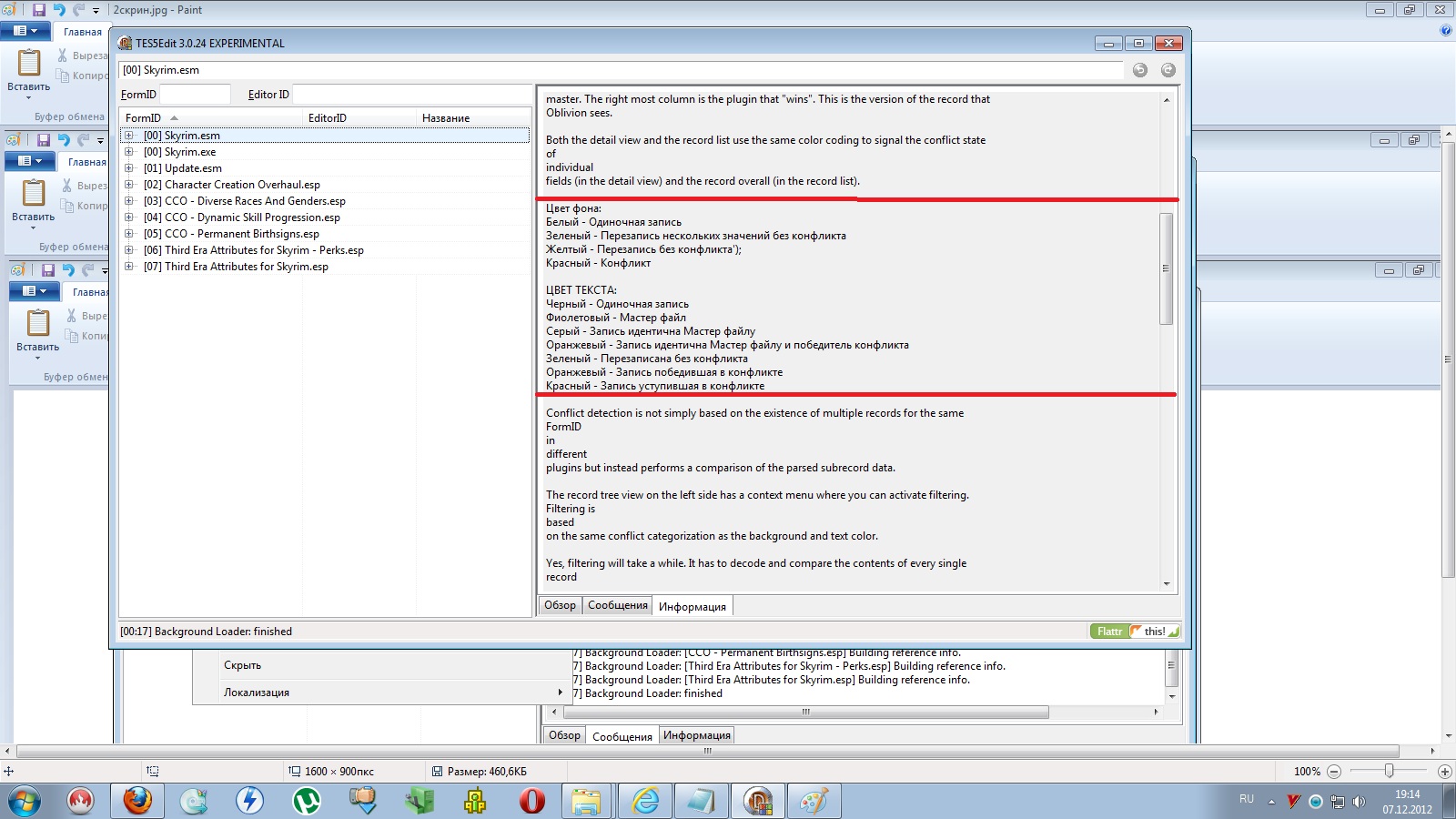
Task: Open the Windows Start button
Action: [25, 801]
